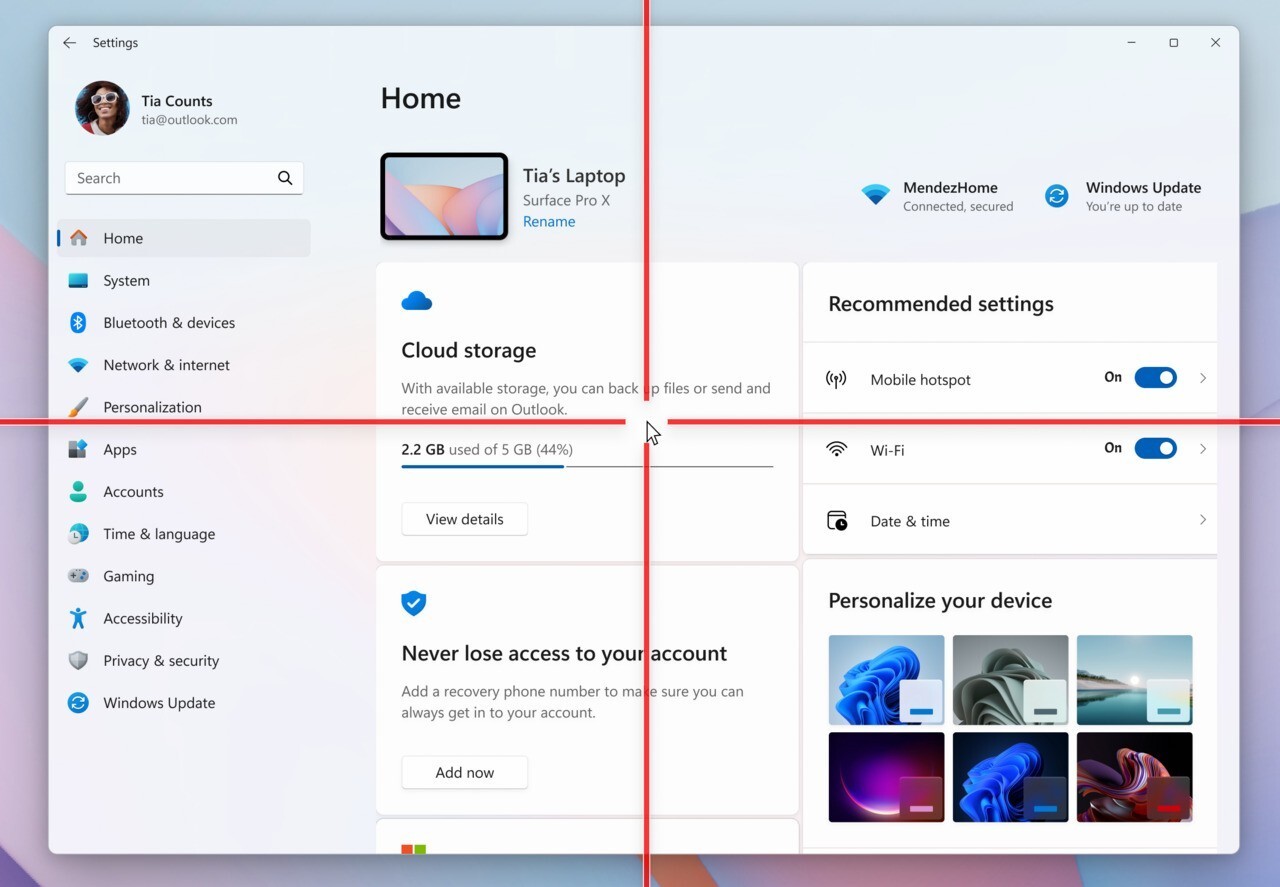1280x887 pixels.
Task: Disable the Wi-Fi toggle
Action: coord(1156,448)
